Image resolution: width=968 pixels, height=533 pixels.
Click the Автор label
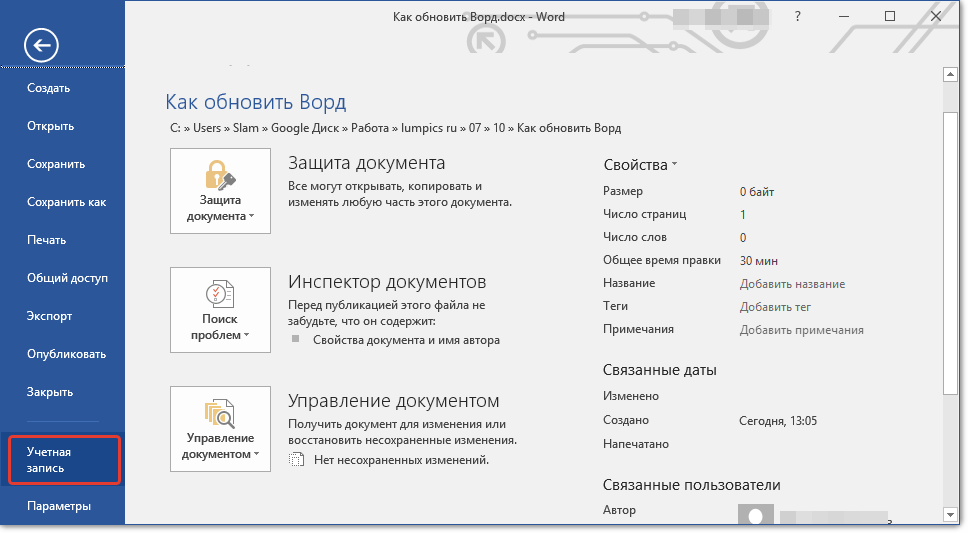click(x=619, y=510)
